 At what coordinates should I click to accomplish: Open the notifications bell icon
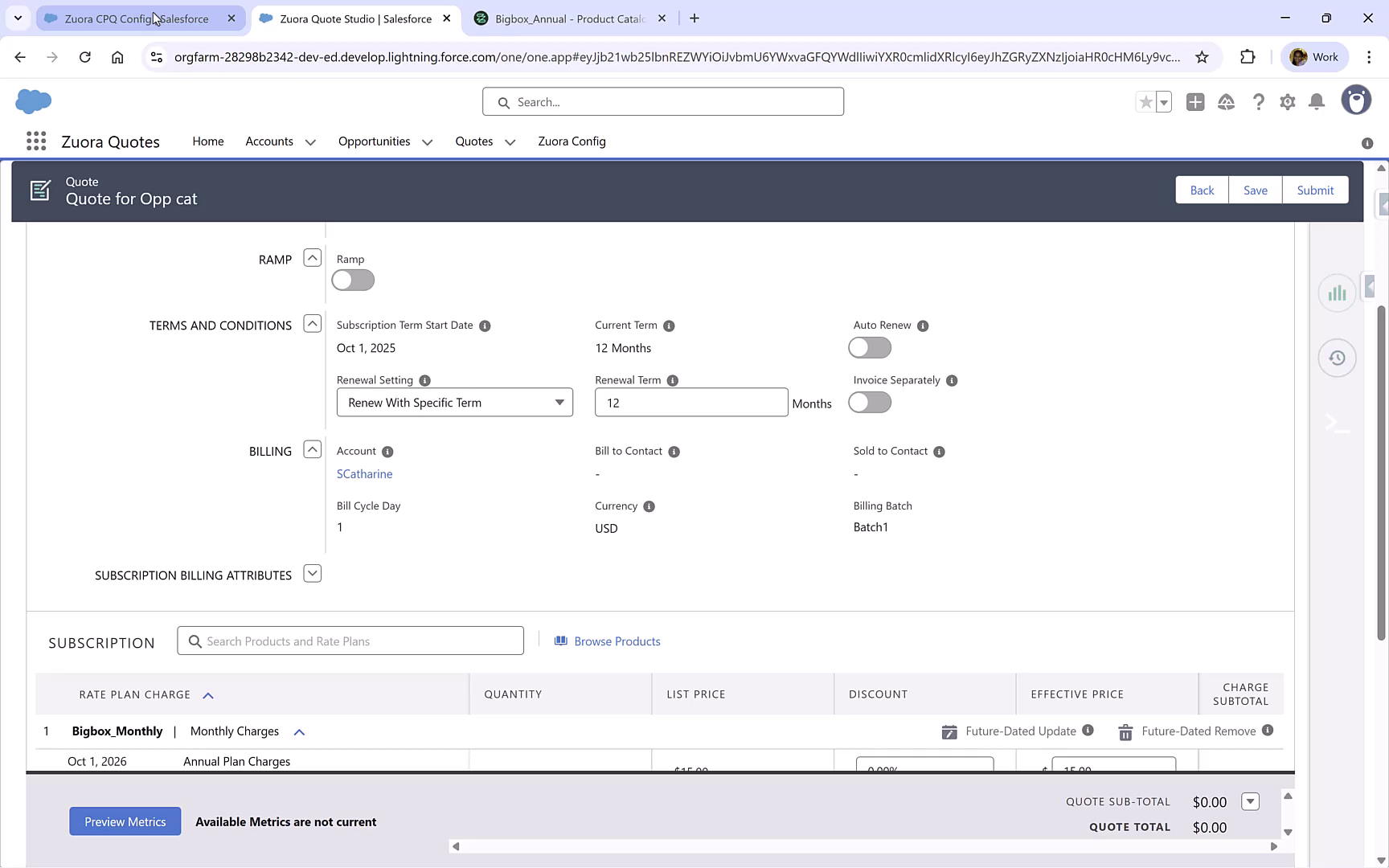1316,102
